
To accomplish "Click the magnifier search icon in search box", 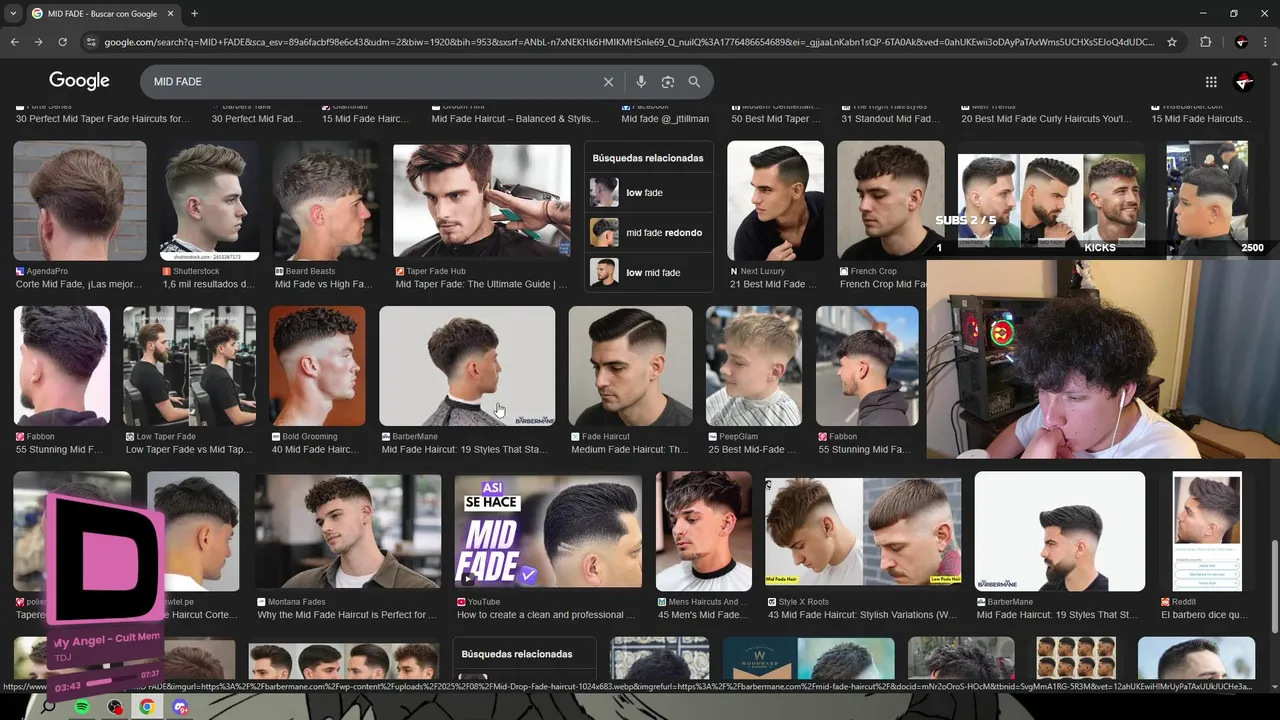I will click(694, 82).
